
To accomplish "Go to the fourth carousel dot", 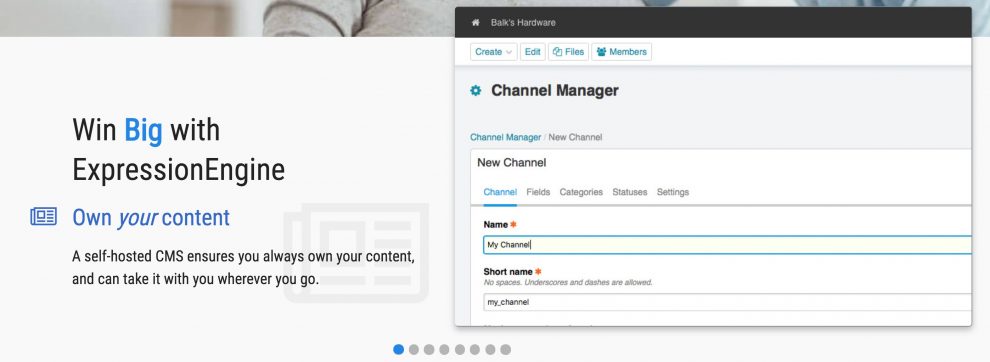I will 444,349.
